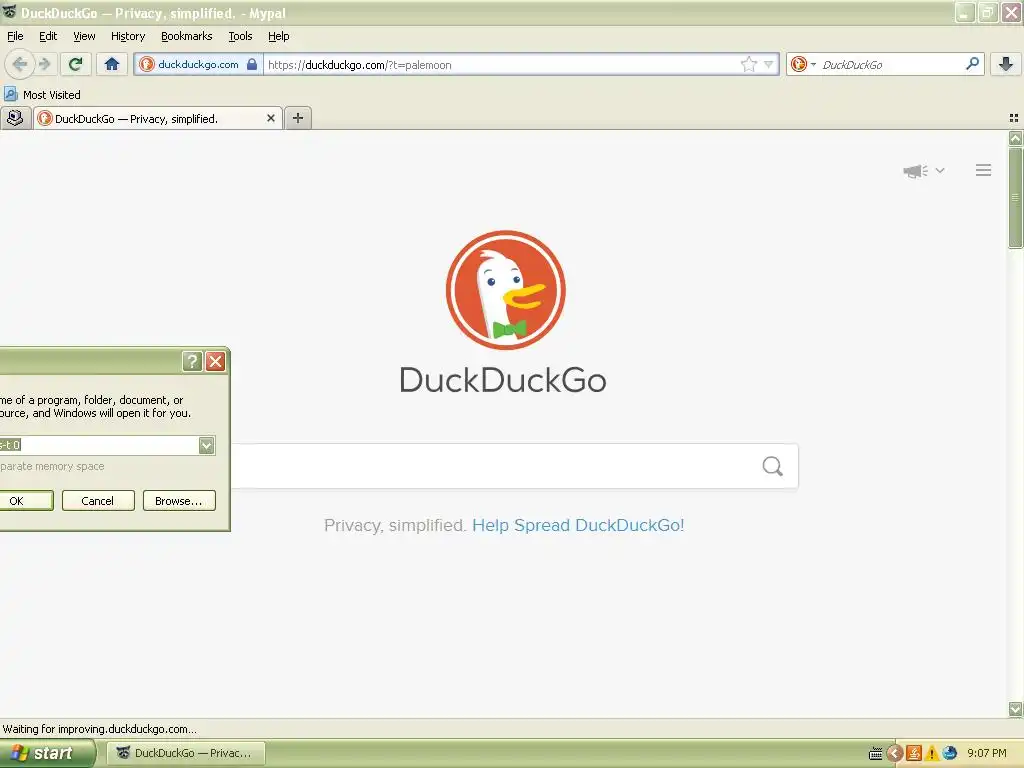Click the page scrollbar up arrow

coord(1015,138)
